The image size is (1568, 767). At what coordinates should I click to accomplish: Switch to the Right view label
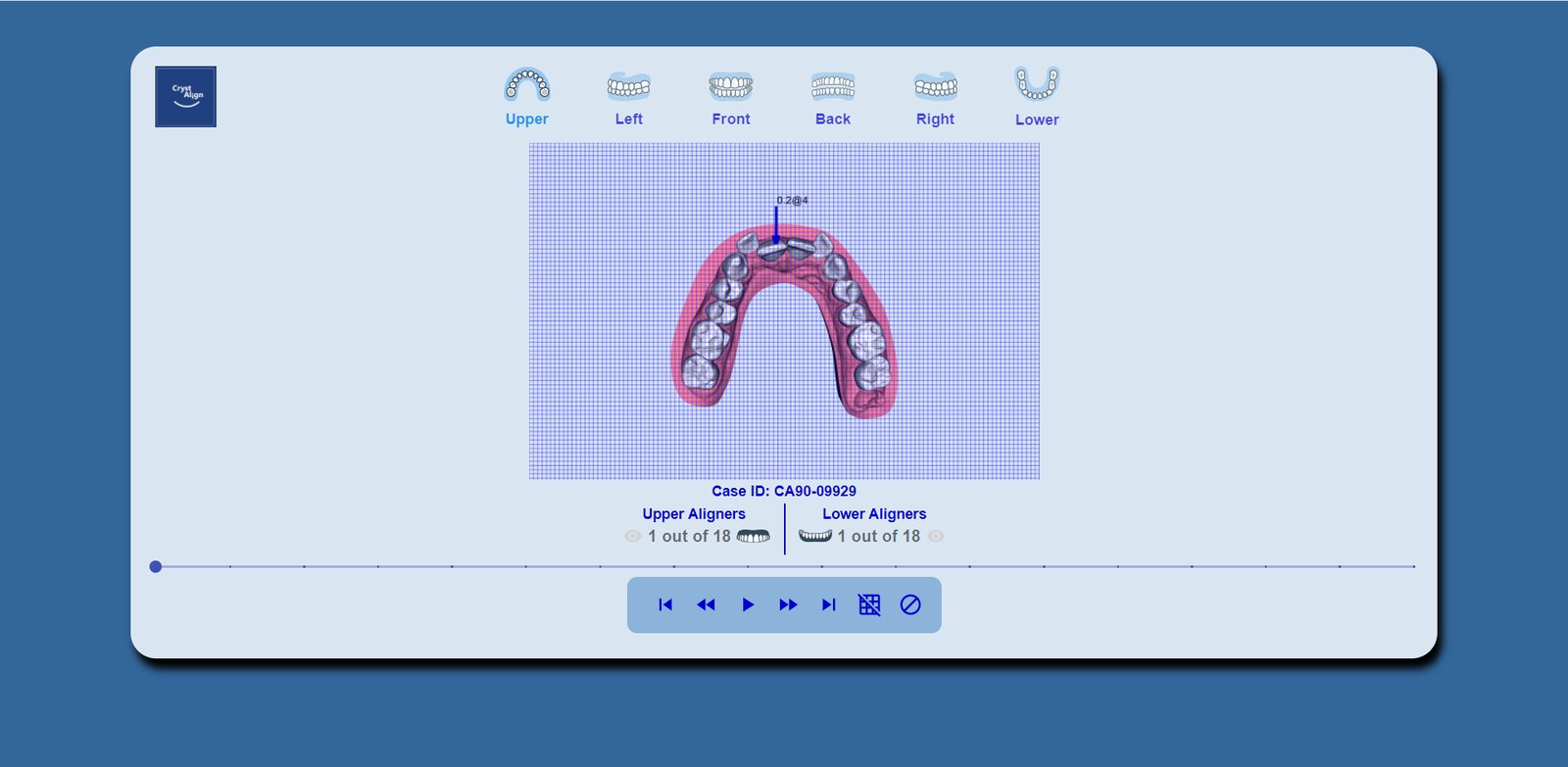point(935,120)
